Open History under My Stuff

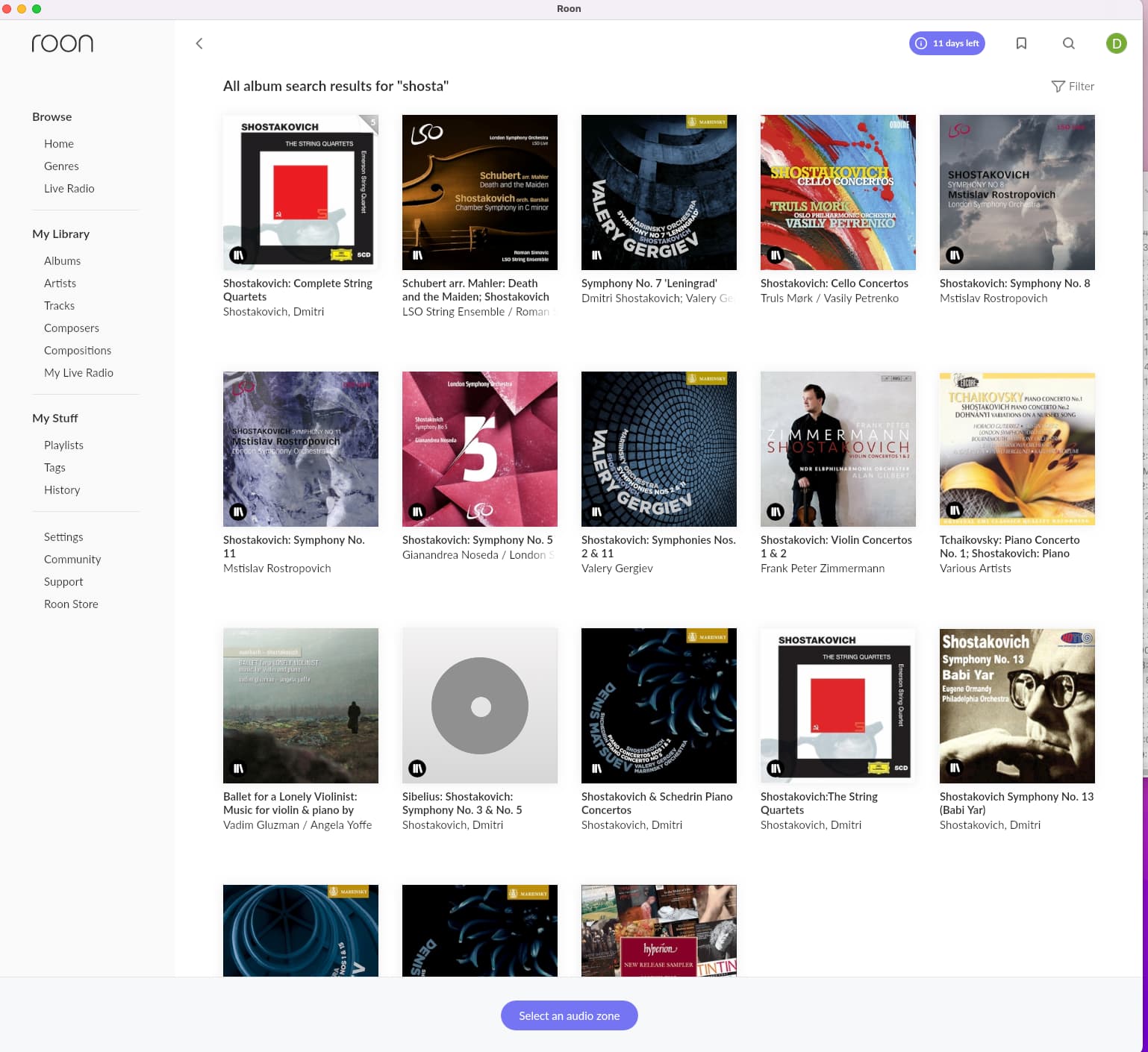pyautogui.click(x=62, y=490)
